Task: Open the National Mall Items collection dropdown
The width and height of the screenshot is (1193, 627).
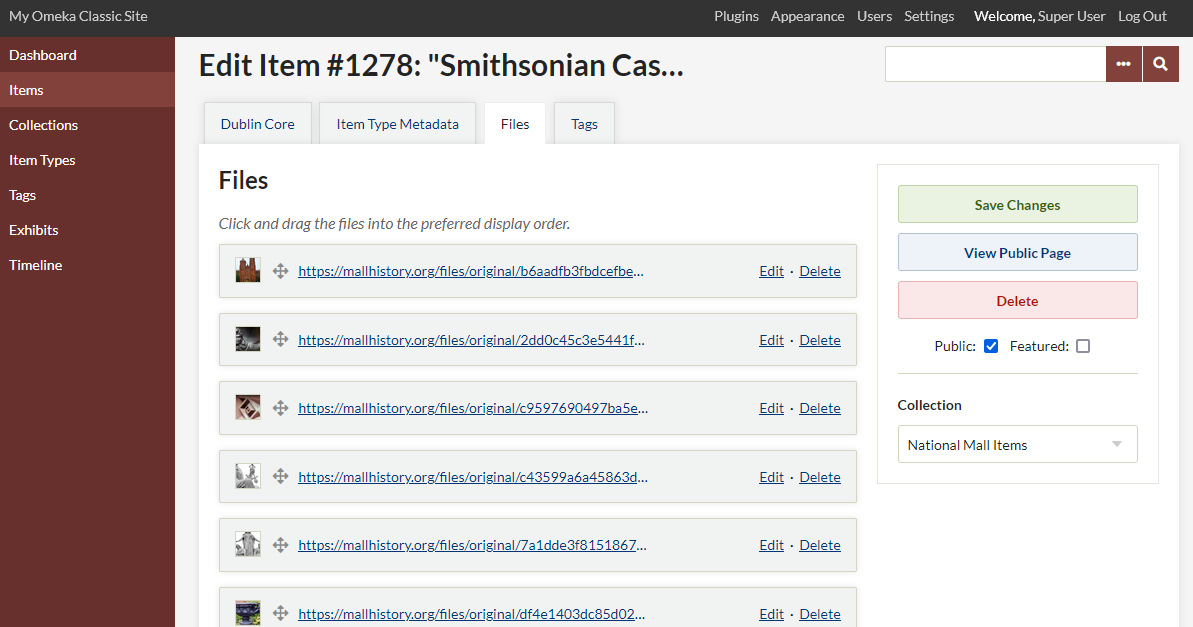Action: coord(1017,443)
